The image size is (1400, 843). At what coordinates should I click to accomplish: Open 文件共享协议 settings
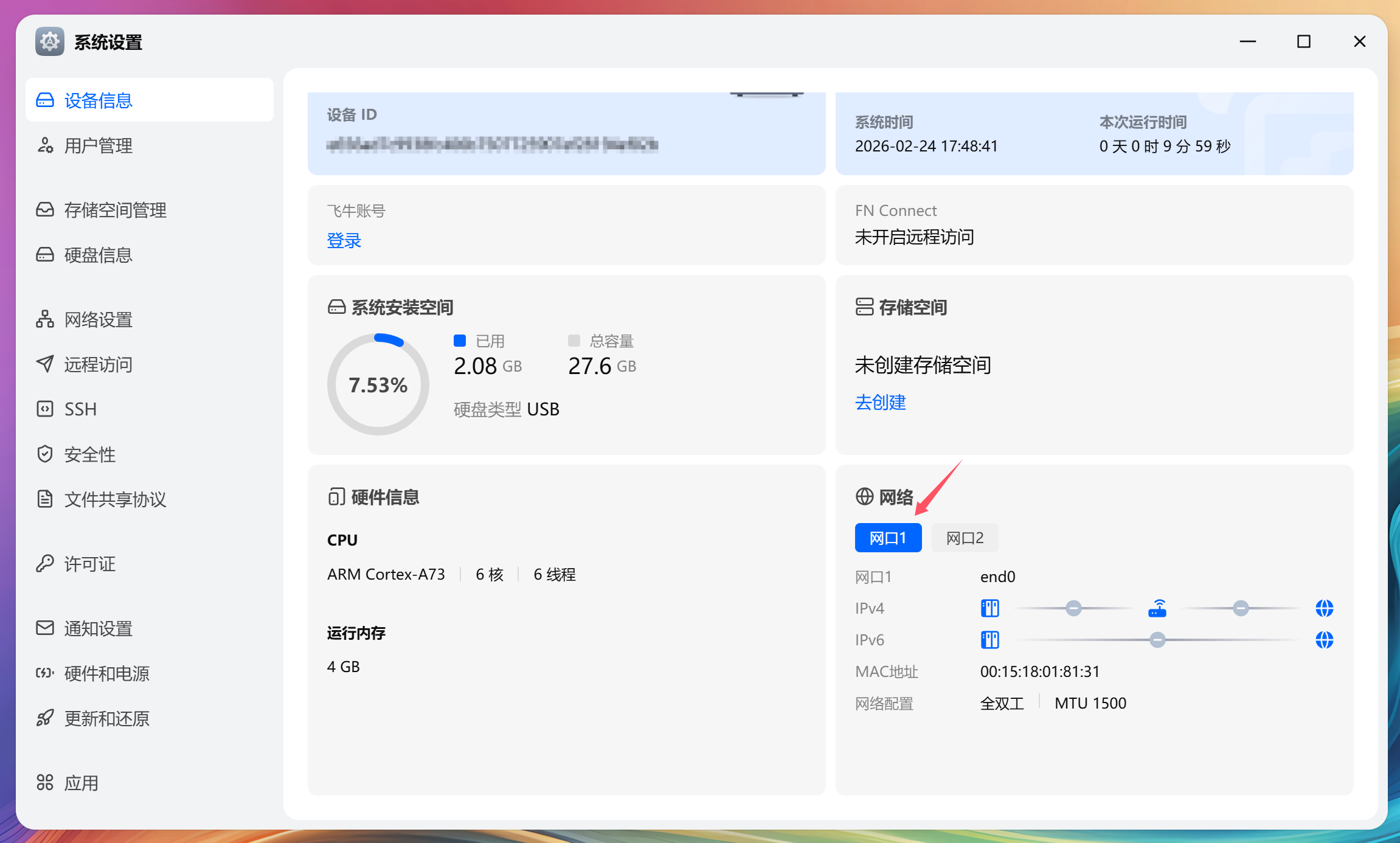click(x=116, y=499)
